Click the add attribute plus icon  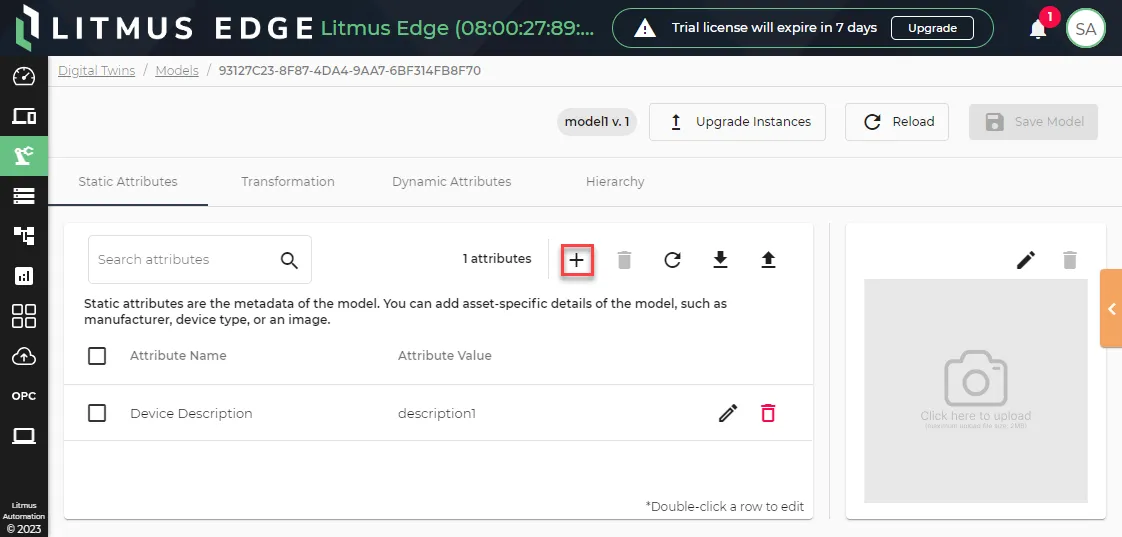tap(577, 260)
